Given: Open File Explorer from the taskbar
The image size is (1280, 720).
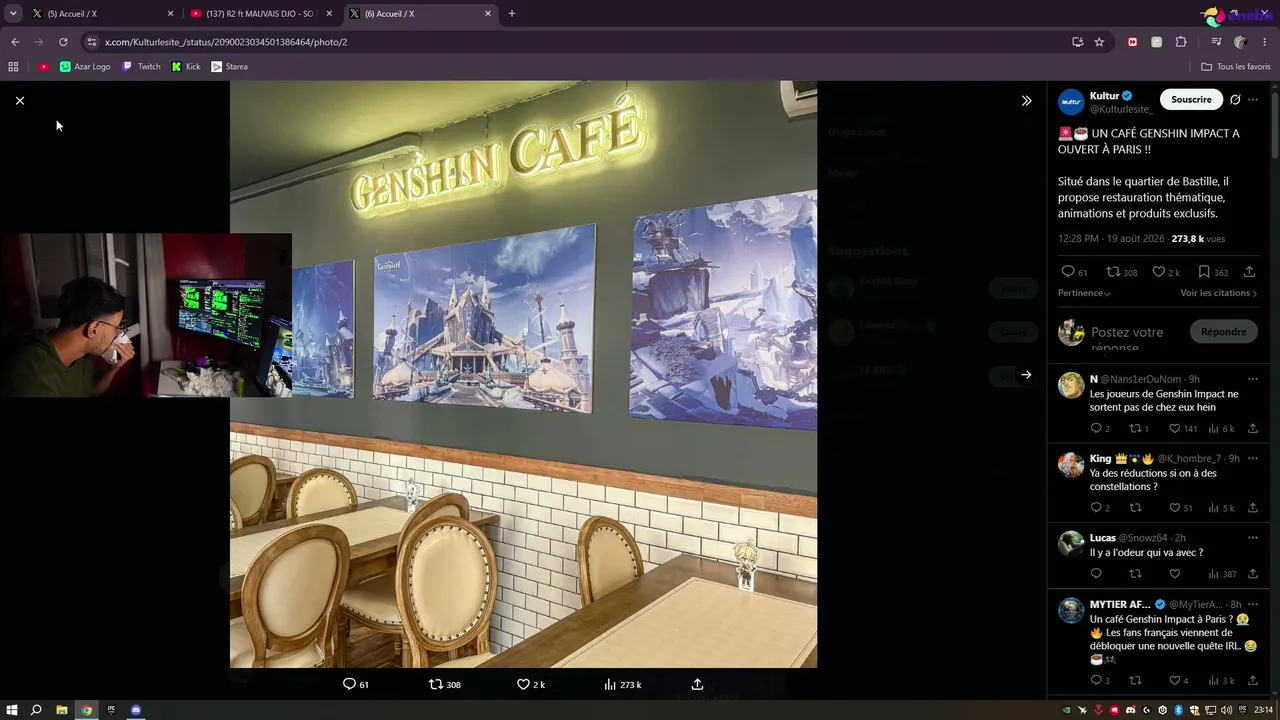Looking at the screenshot, I should tap(62, 710).
